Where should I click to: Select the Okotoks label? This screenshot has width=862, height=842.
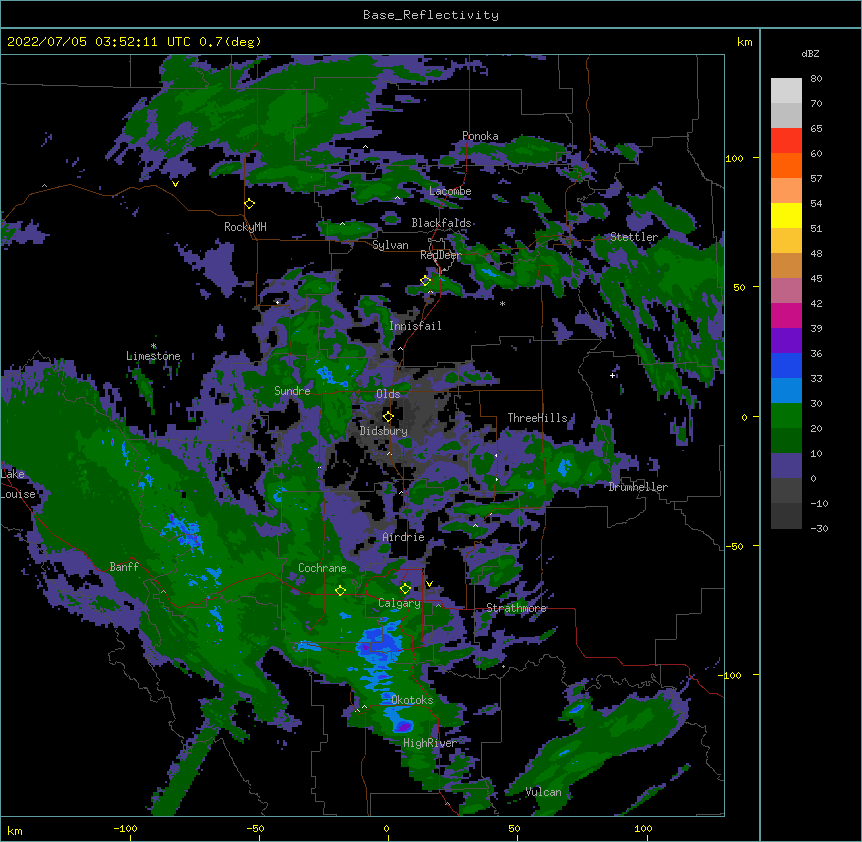(x=412, y=700)
